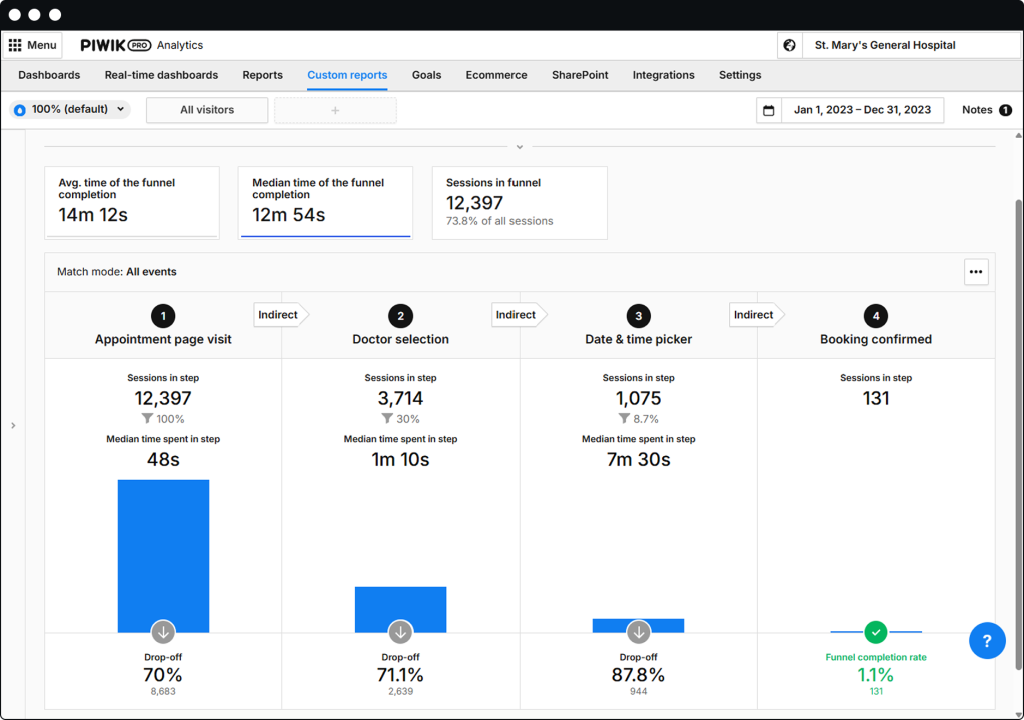Click the All visitors segment button
The image size is (1024, 720).
[207, 110]
